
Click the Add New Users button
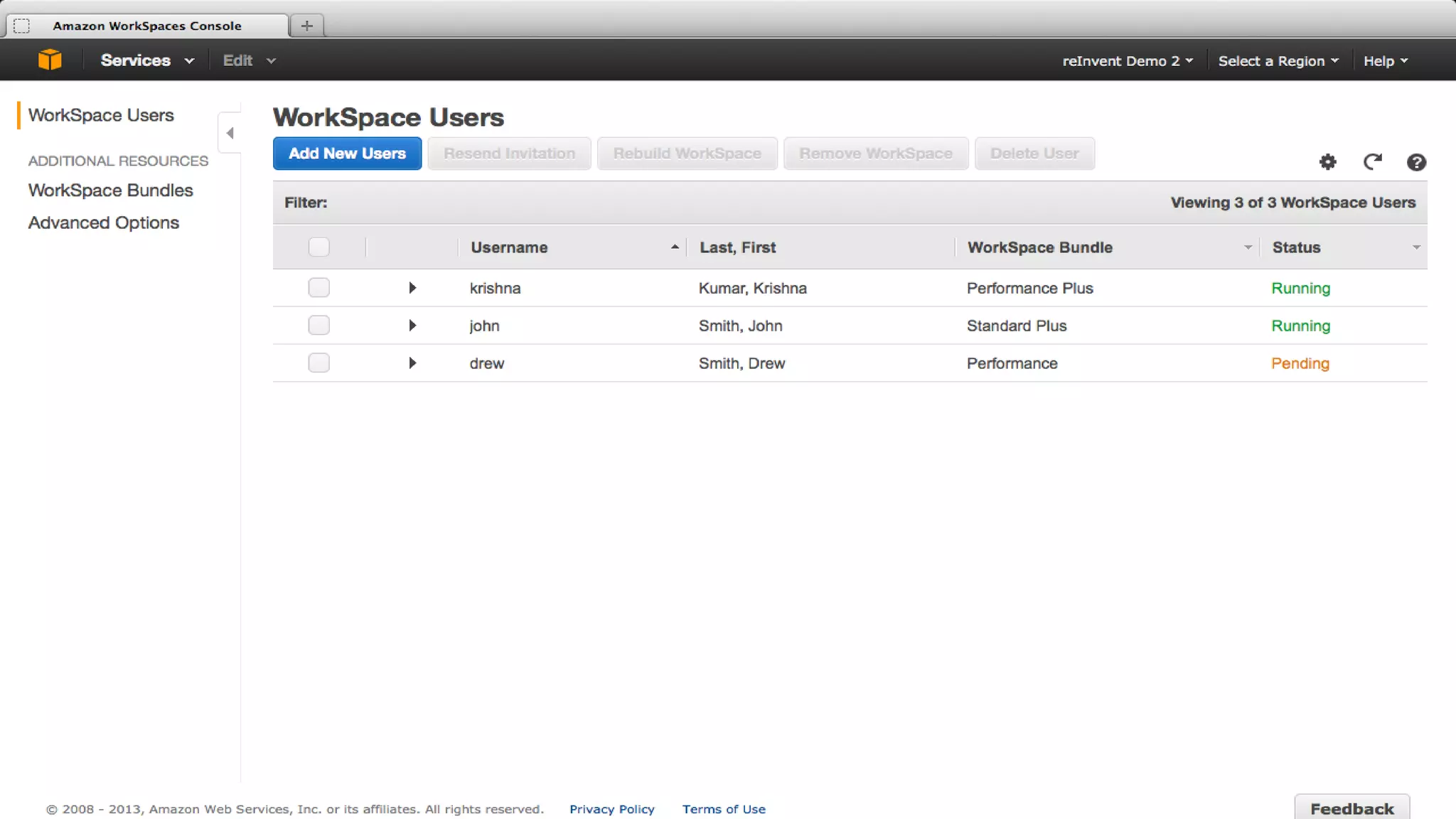pyautogui.click(x=347, y=154)
